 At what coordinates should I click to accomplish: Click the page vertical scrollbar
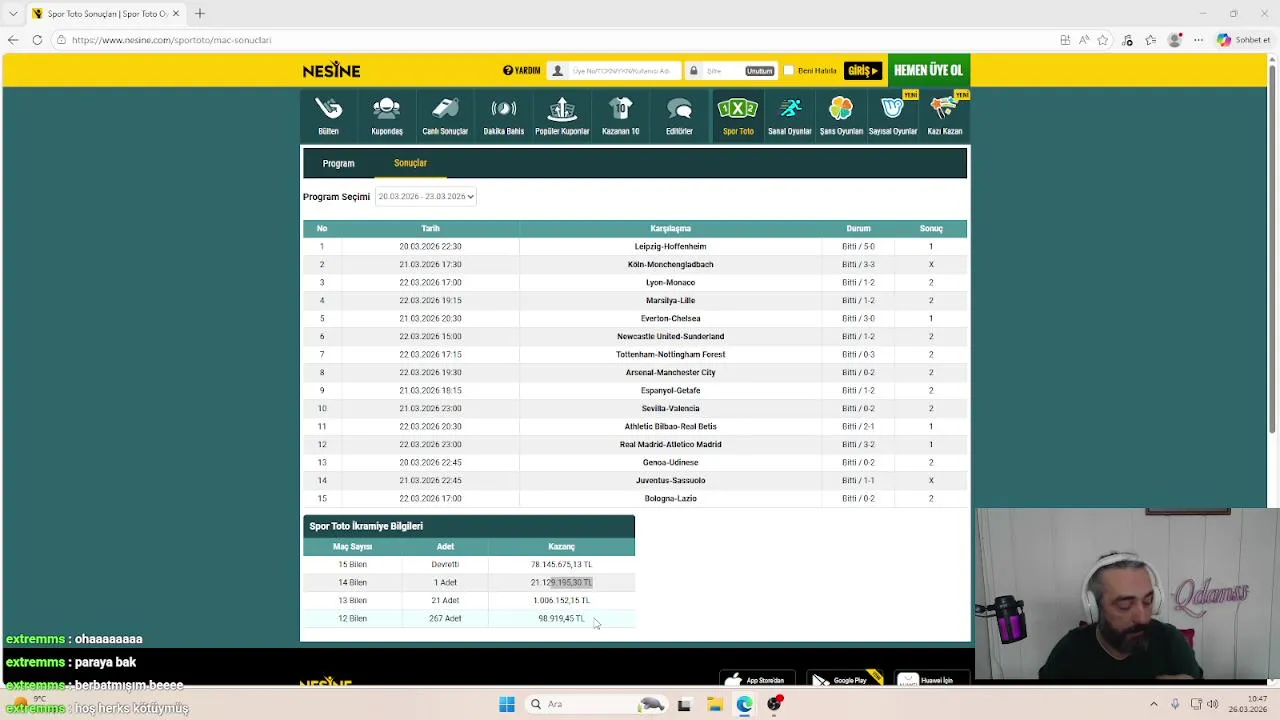tap(1273, 250)
